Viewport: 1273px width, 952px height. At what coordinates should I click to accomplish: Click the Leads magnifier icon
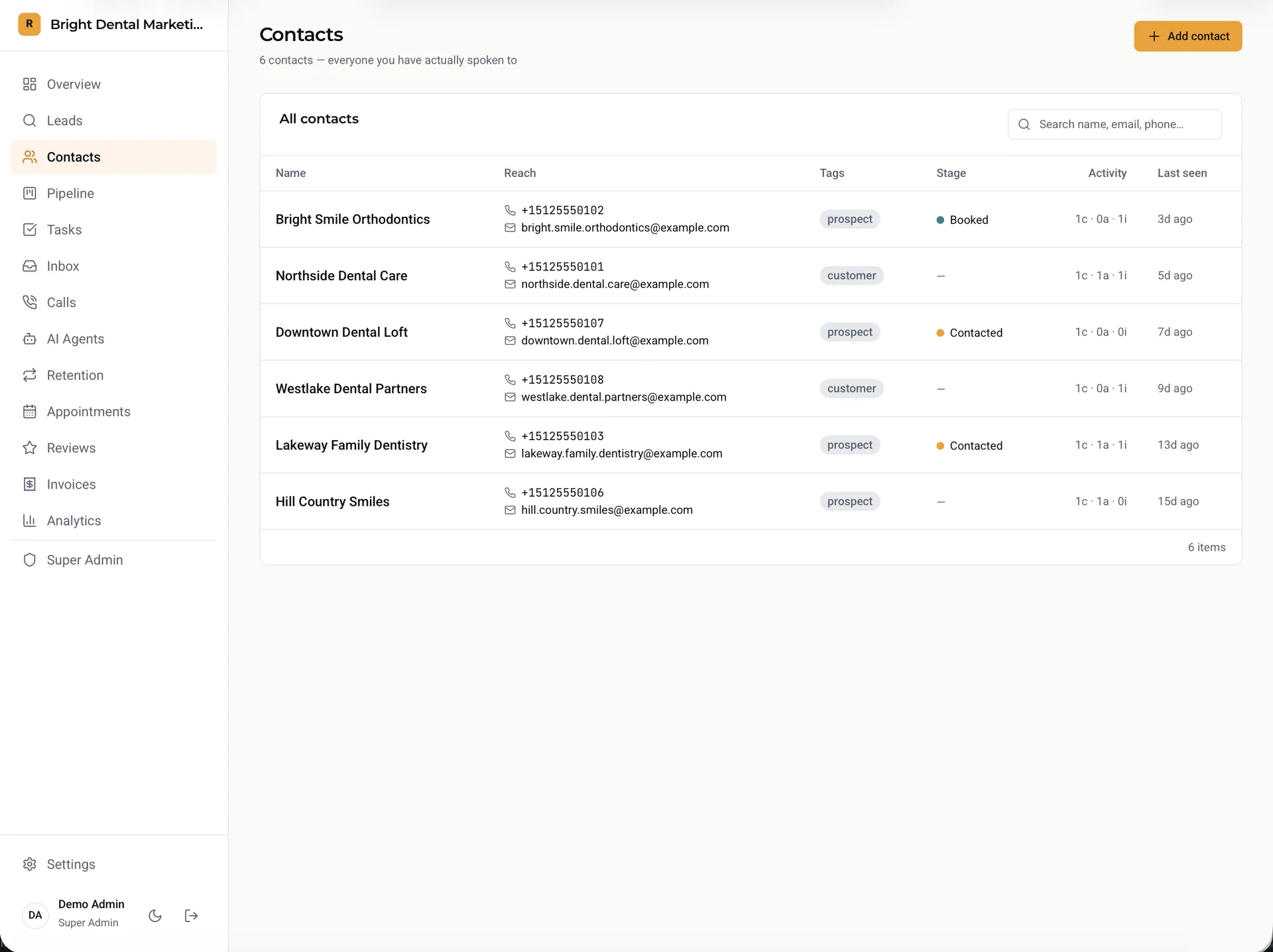click(29, 121)
